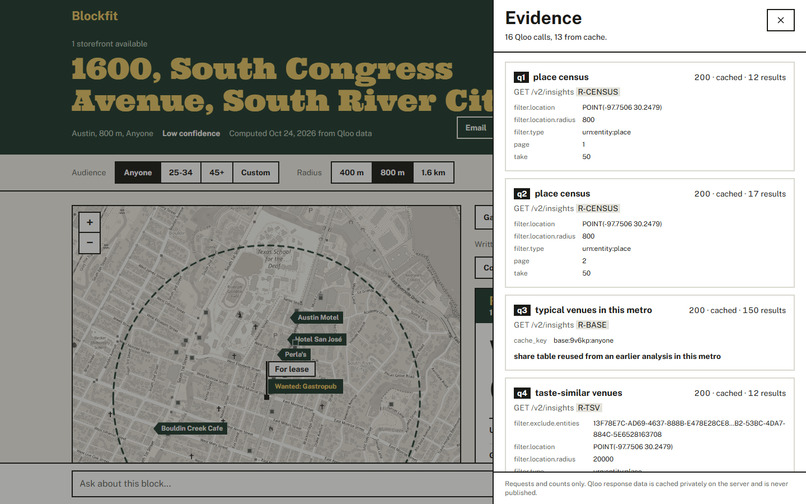
Task: Click the Bouldin Creek Cafe marker
Action: [191, 428]
